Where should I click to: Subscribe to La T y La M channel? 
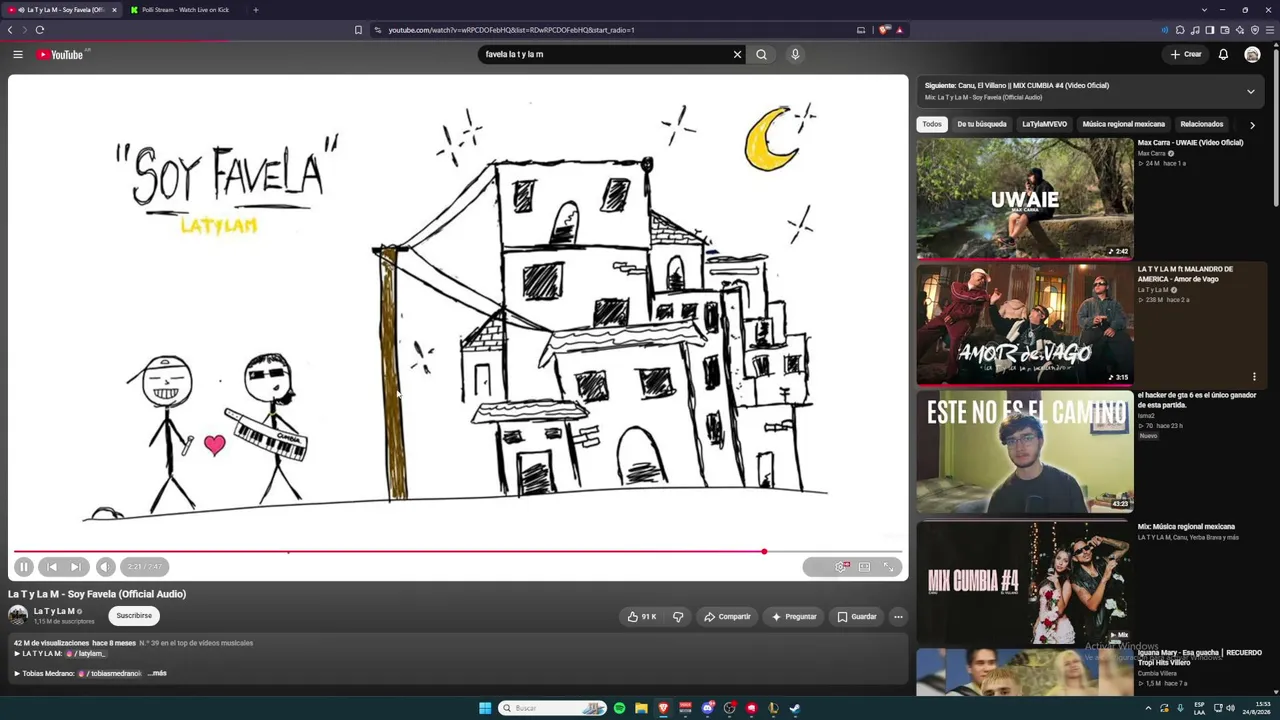point(134,616)
